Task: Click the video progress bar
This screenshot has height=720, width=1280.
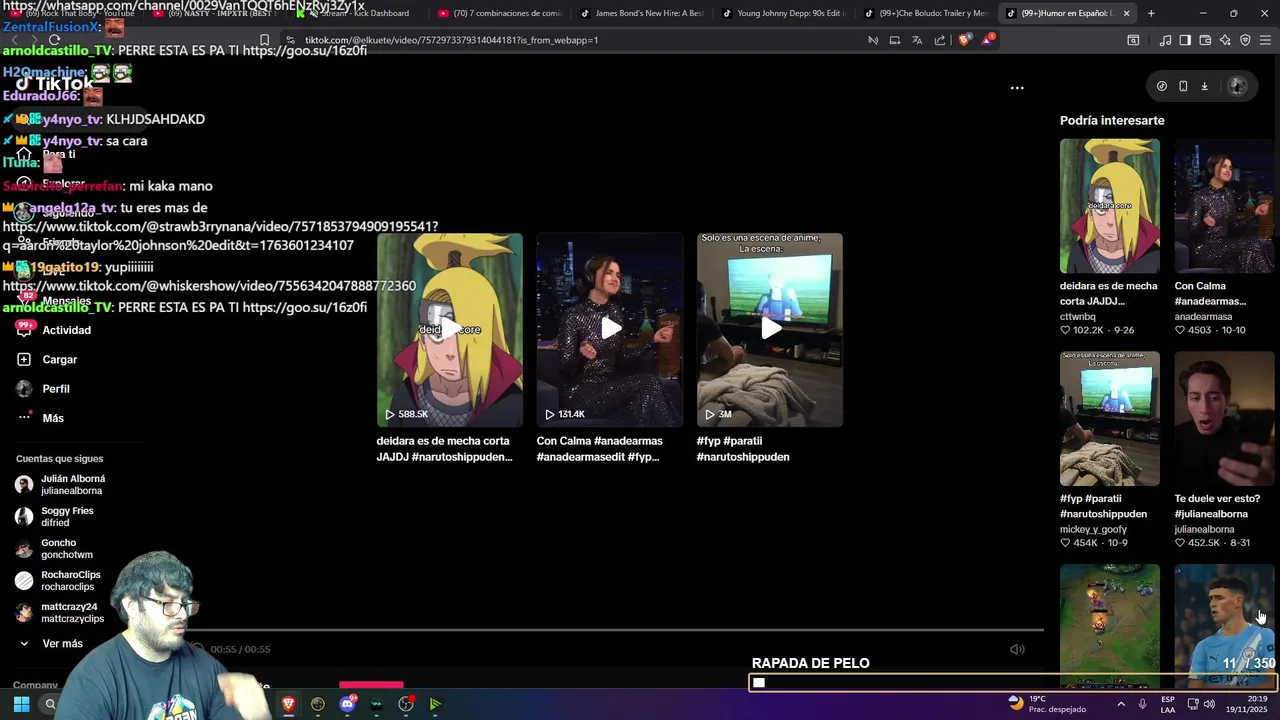Action: click(617, 630)
